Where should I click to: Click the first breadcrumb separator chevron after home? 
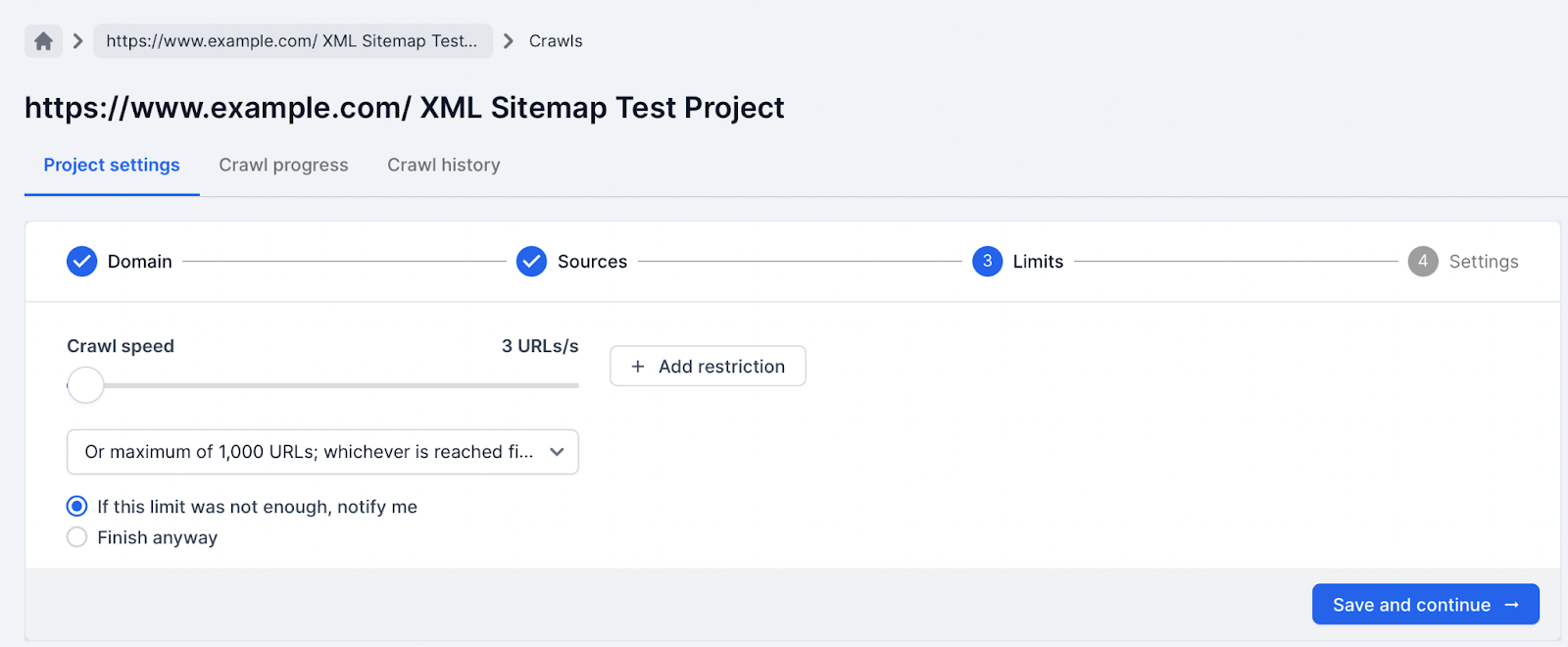(78, 41)
